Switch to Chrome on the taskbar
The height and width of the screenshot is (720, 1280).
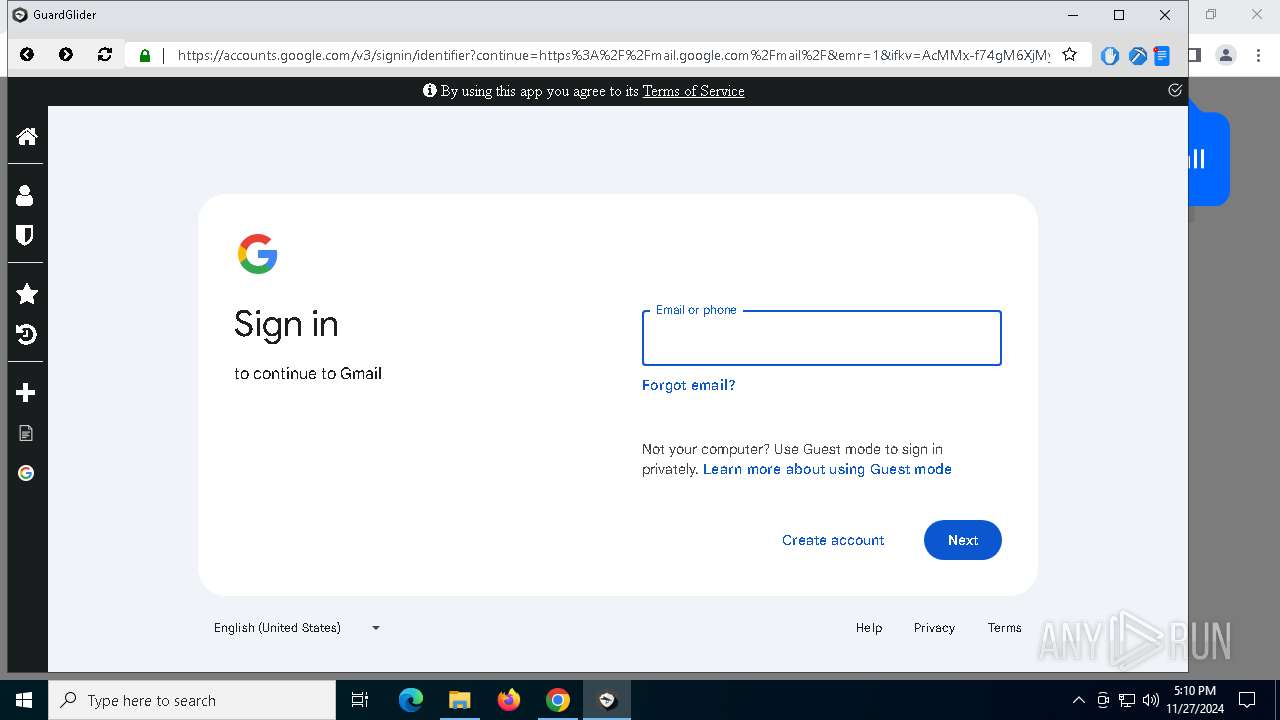[x=558, y=700]
